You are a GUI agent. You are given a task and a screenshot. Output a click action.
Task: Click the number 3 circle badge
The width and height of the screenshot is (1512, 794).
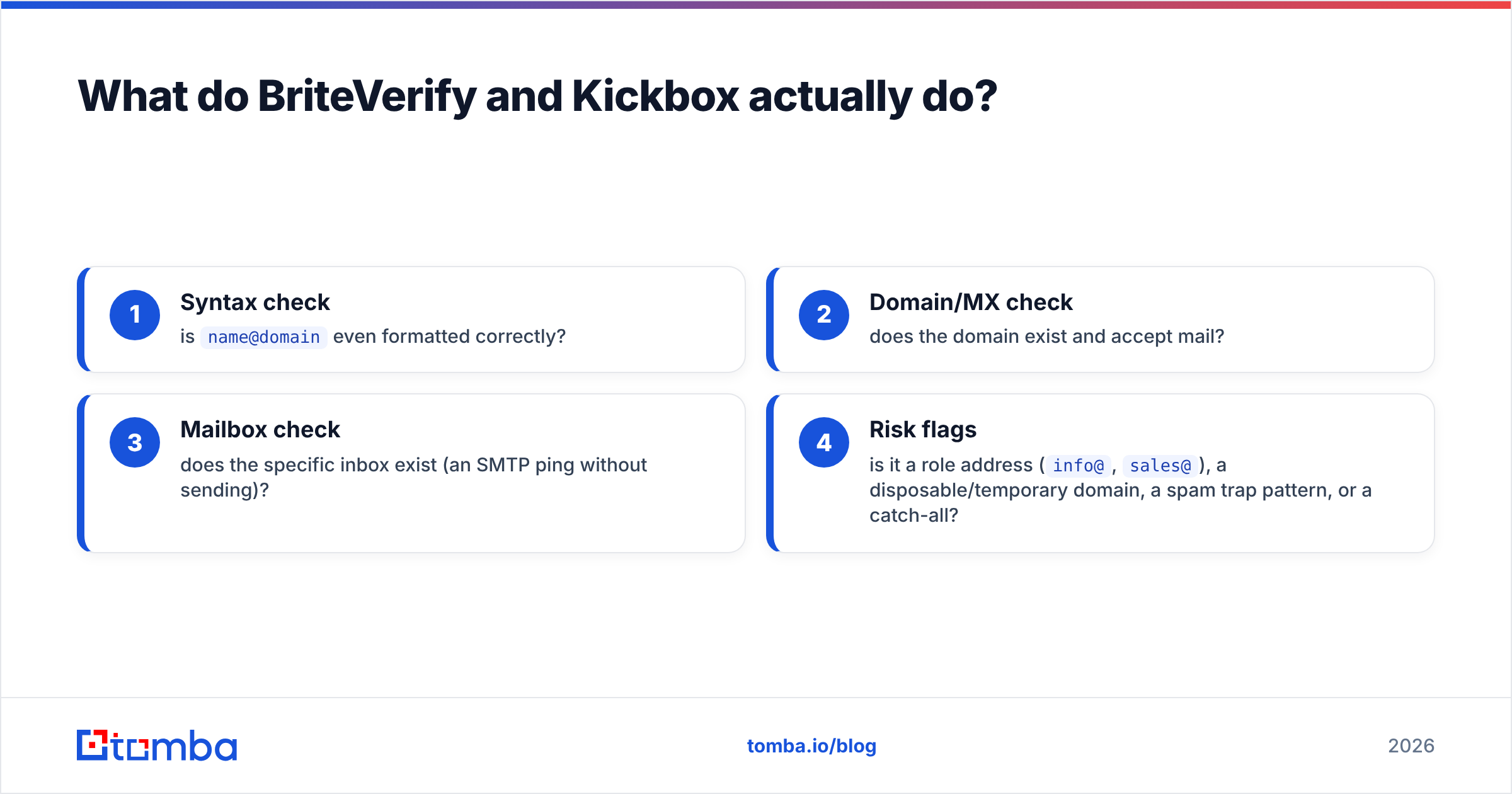point(135,442)
